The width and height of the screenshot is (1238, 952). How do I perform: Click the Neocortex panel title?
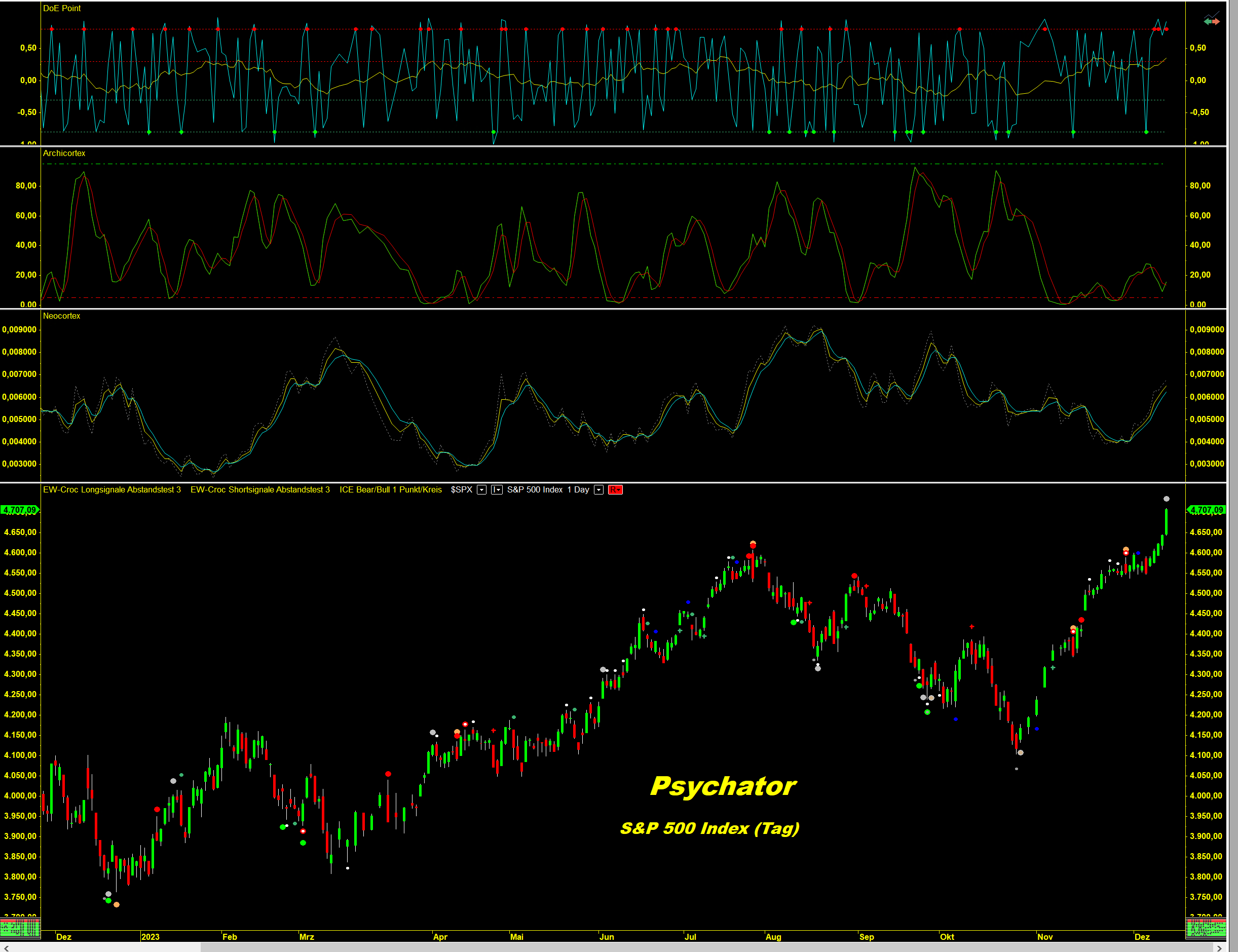coord(61,316)
